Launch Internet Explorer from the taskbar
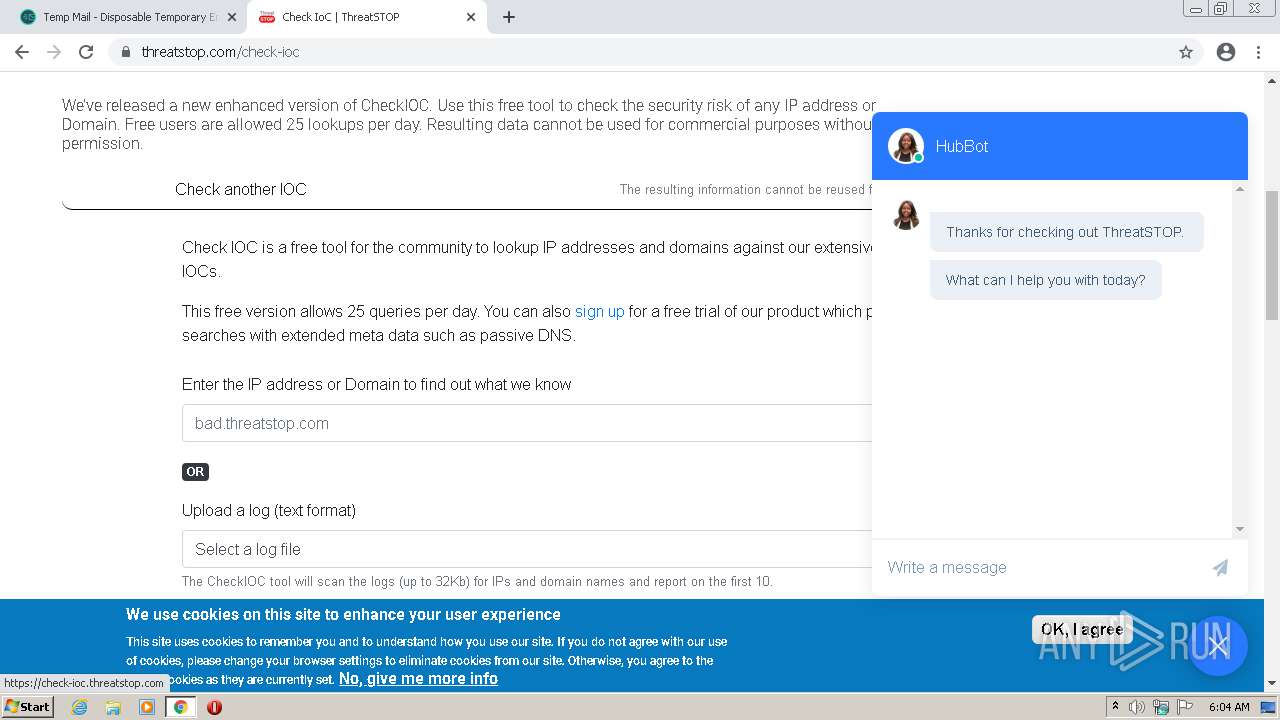Viewport: 1280px width, 720px height. [x=79, y=707]
